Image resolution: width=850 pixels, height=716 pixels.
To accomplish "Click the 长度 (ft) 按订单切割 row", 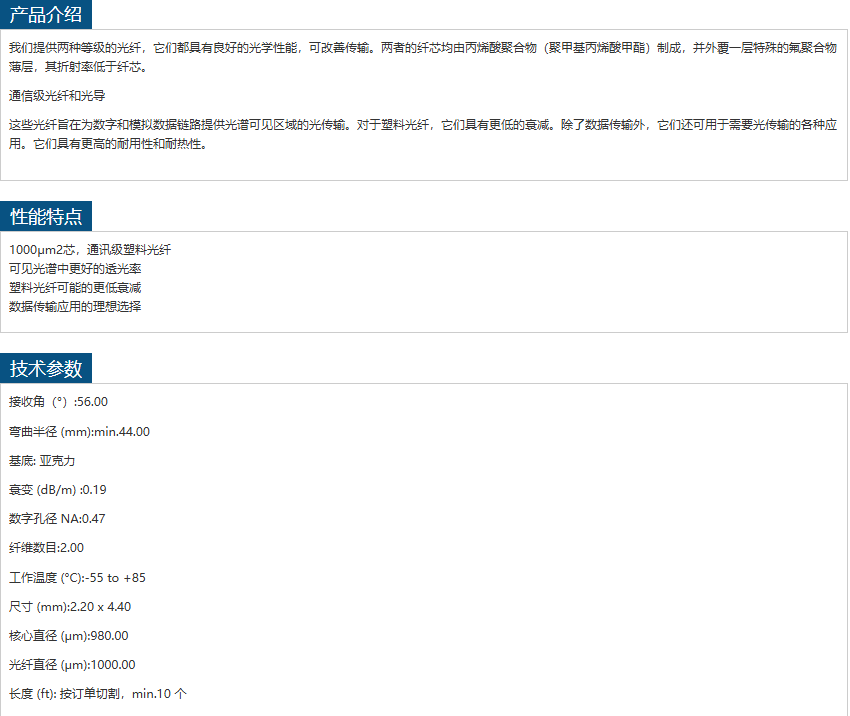I will pos(97,694).
